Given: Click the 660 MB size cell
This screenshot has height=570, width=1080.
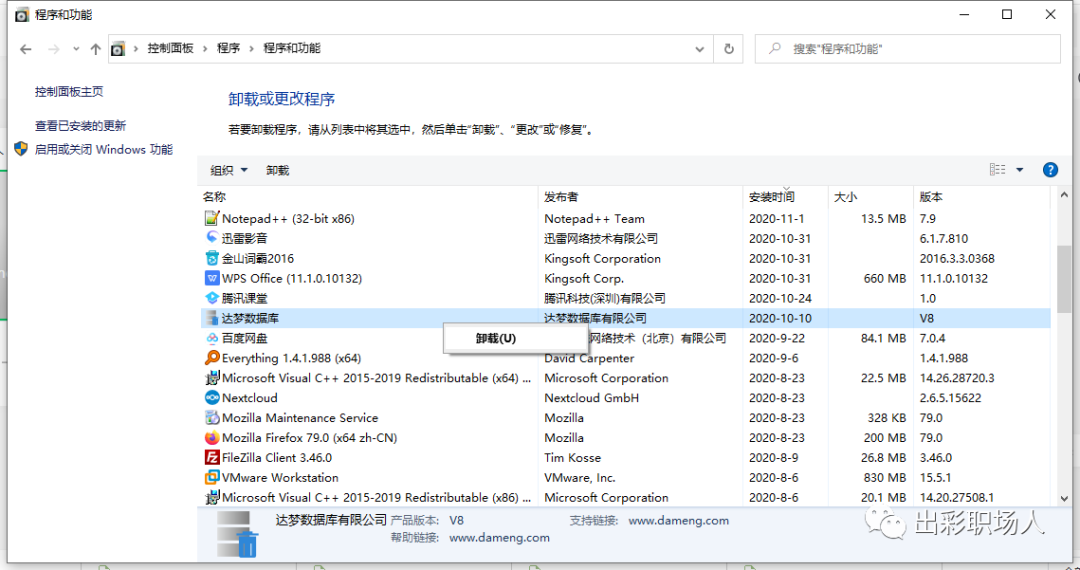Looking at the screenshot, I should 885,279.
